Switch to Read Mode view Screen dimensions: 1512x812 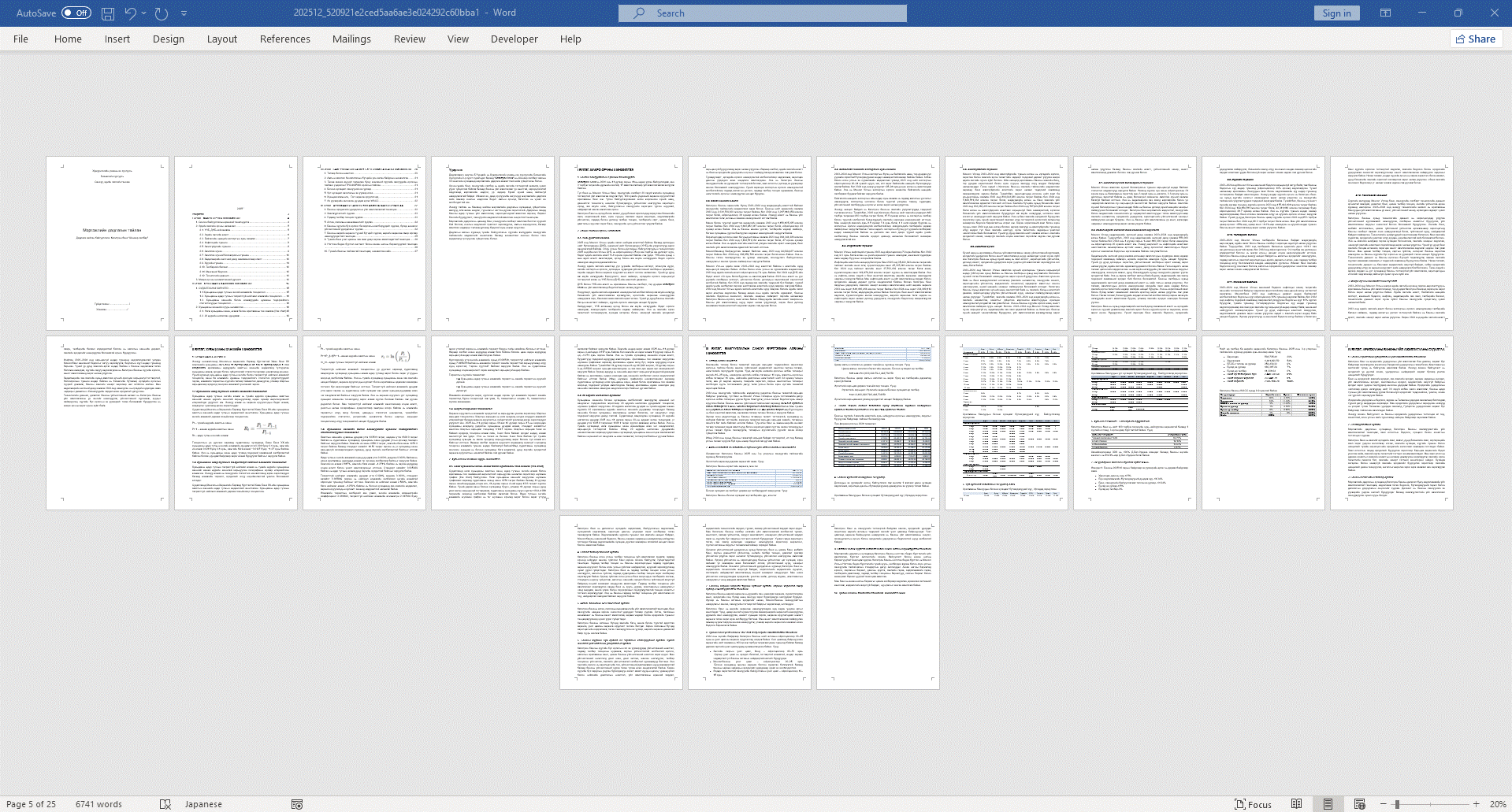[1297, 804]
